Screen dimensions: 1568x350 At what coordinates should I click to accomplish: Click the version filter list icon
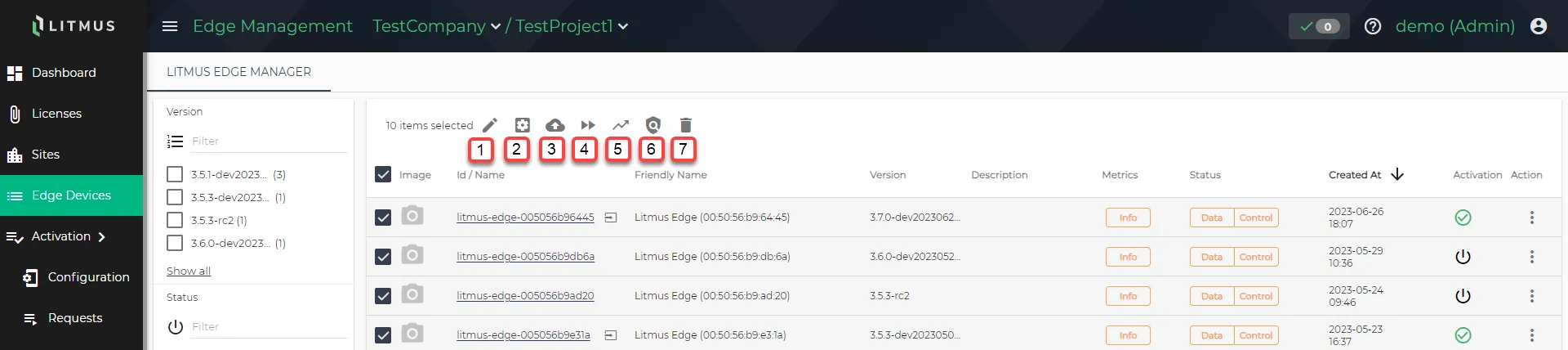tap(175, 141)
